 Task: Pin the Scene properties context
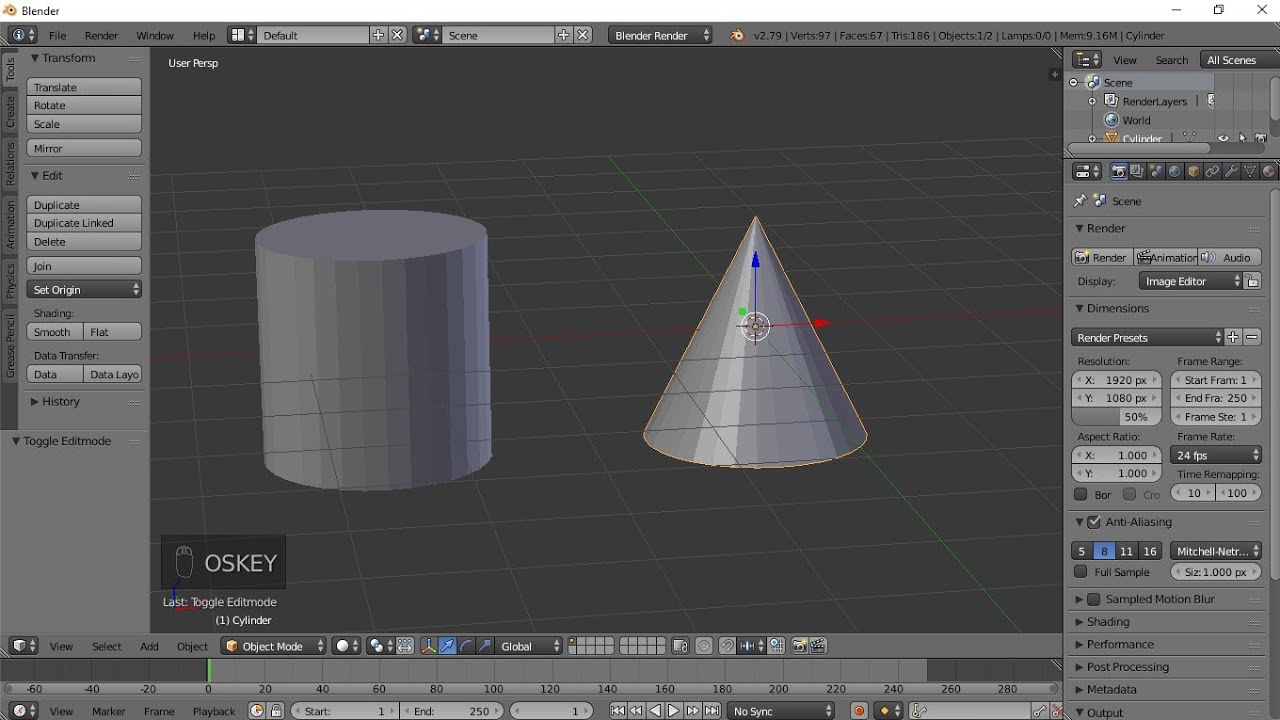point(1081,201)
